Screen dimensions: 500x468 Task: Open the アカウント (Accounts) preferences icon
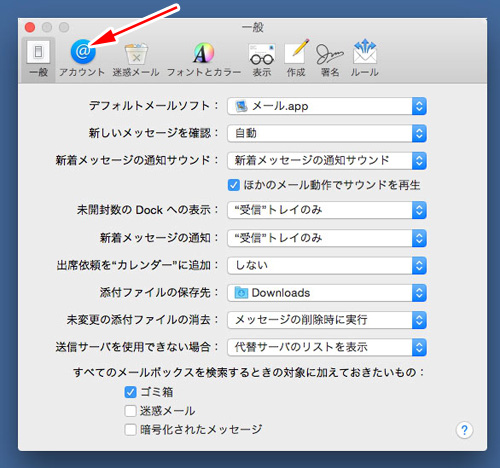click(x=82, y=57)
